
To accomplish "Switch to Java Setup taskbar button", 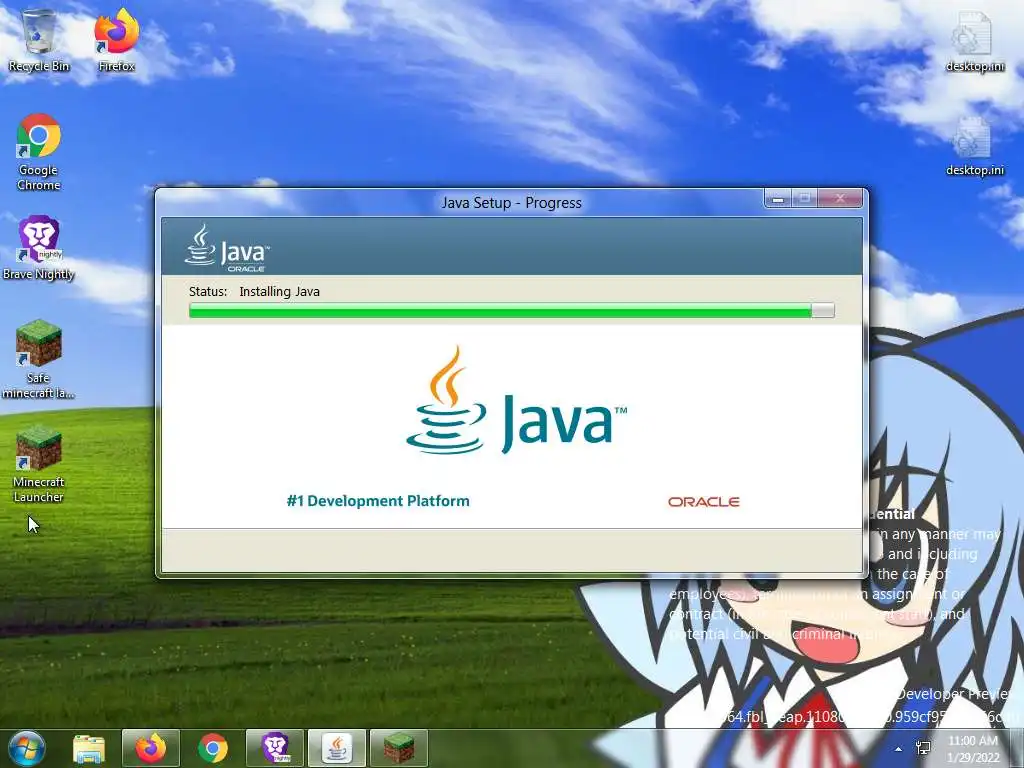I will click(337, 748).
